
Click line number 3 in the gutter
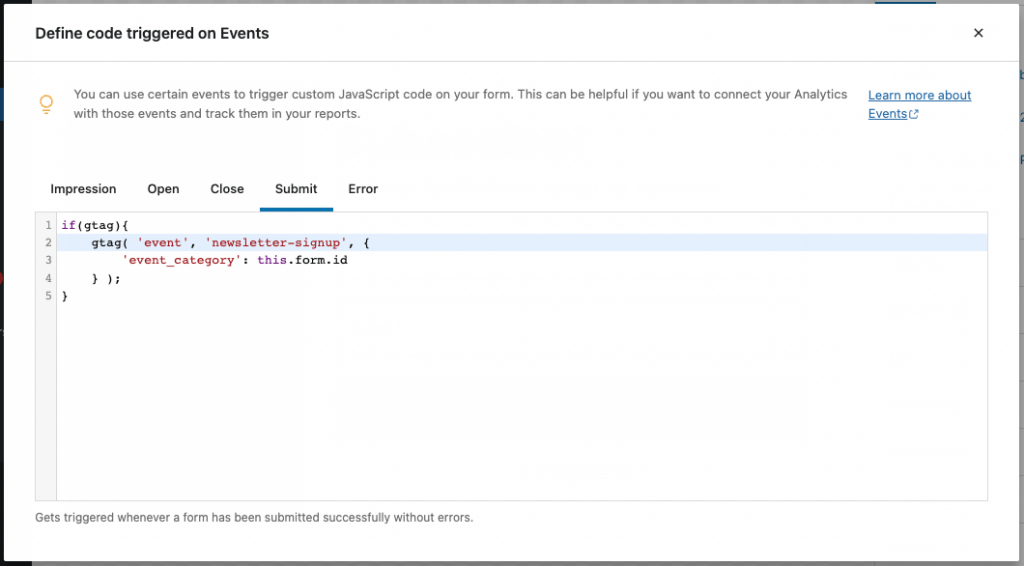coord(47,260)
